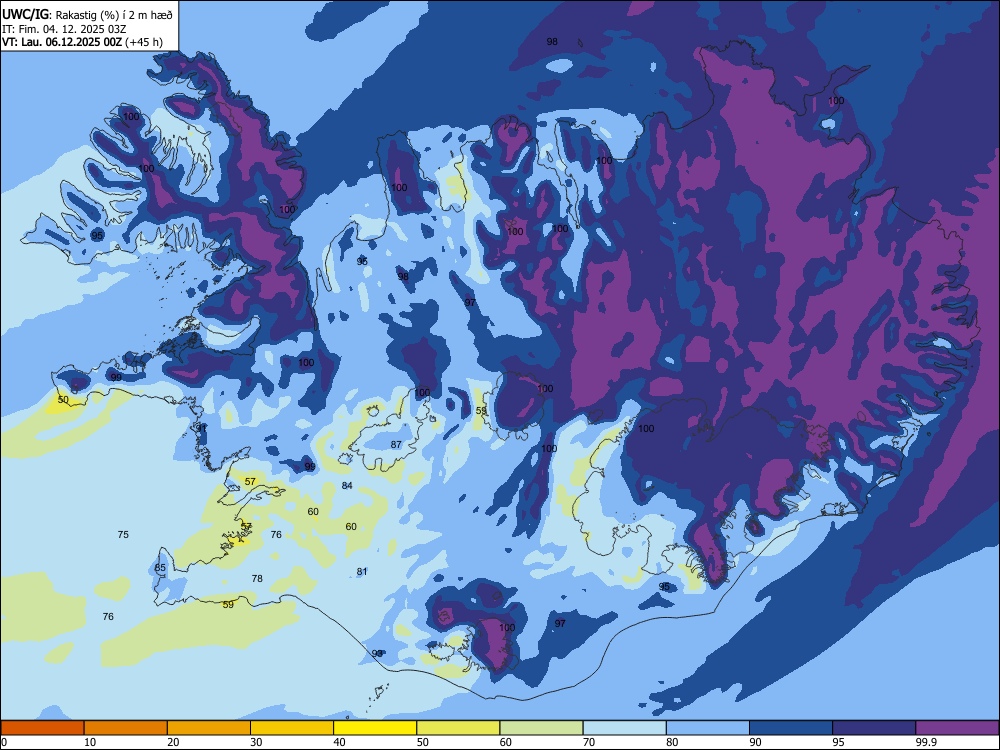Select the dark blue 90–95 legend swatch
Image resolution: width=1000 pixels, height=750 pixels.
click(791, 728)
